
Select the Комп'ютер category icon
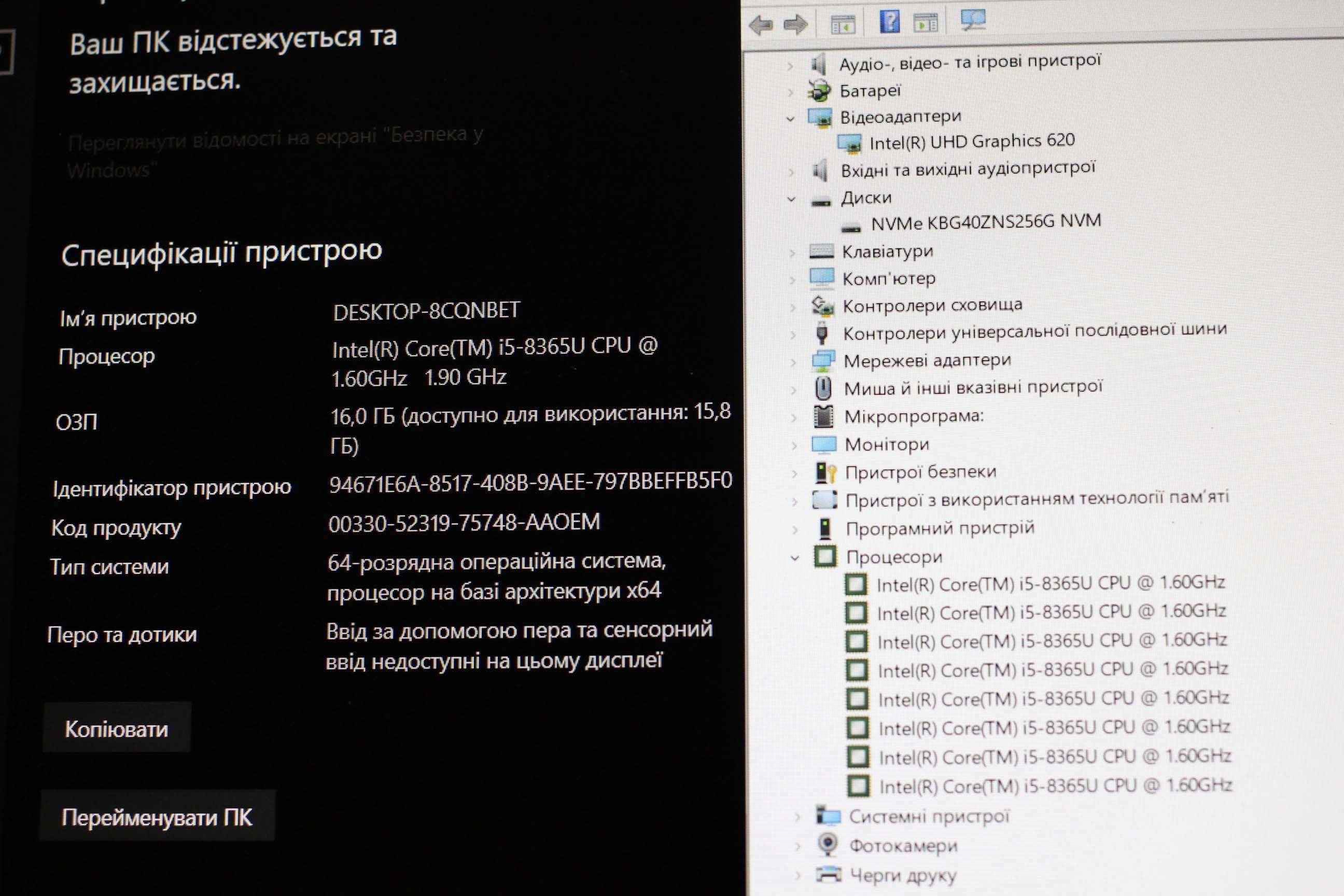tap(822, 278)
